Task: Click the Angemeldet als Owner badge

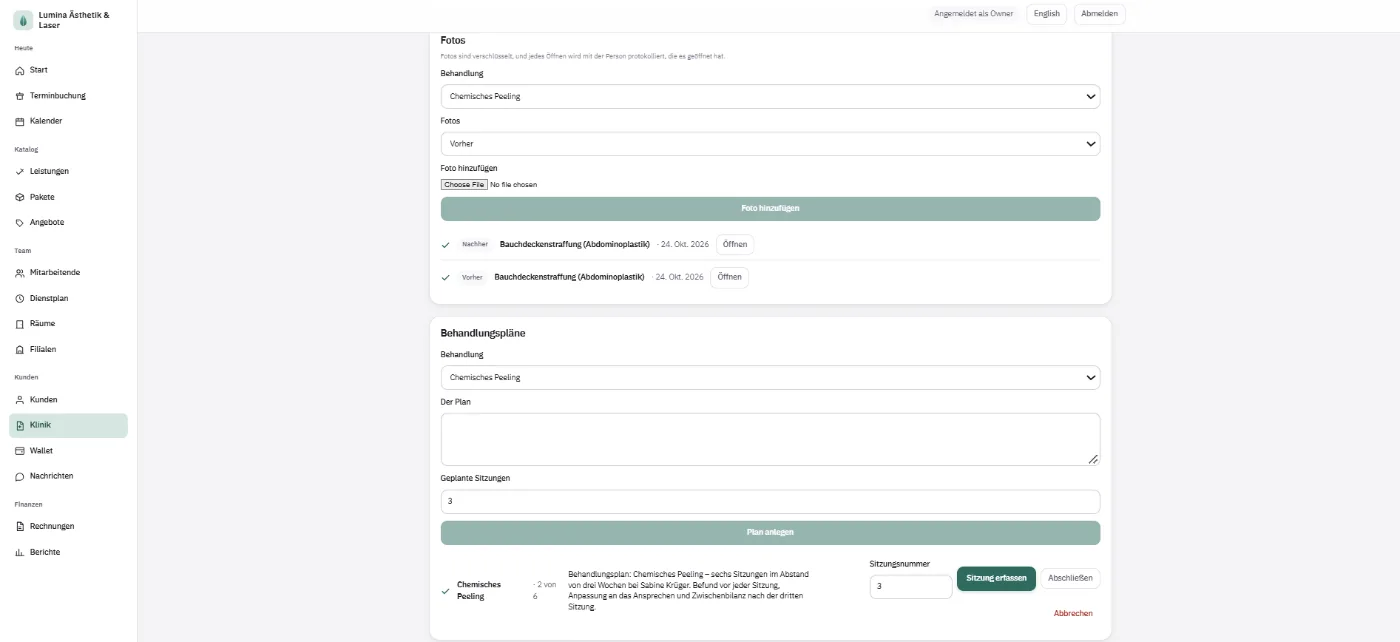Action: [974, 14]
